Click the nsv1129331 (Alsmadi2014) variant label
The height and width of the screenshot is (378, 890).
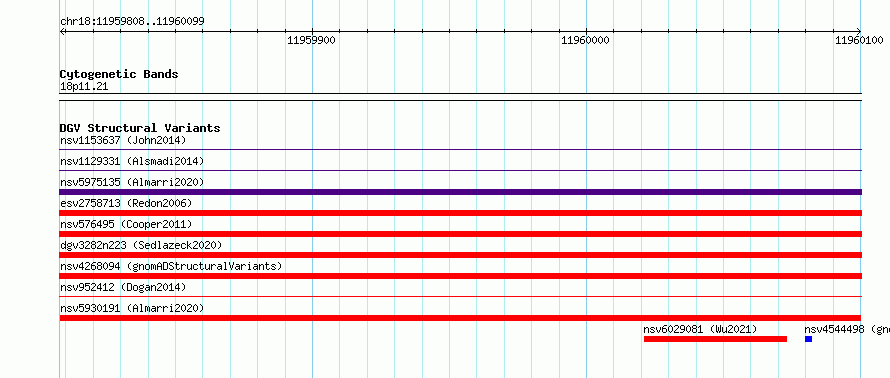(x=132, y=161)
